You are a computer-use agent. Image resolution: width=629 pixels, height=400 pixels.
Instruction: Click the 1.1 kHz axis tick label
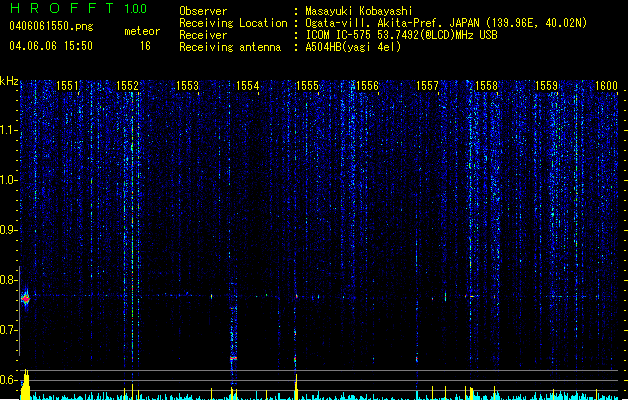coord(7,130)
